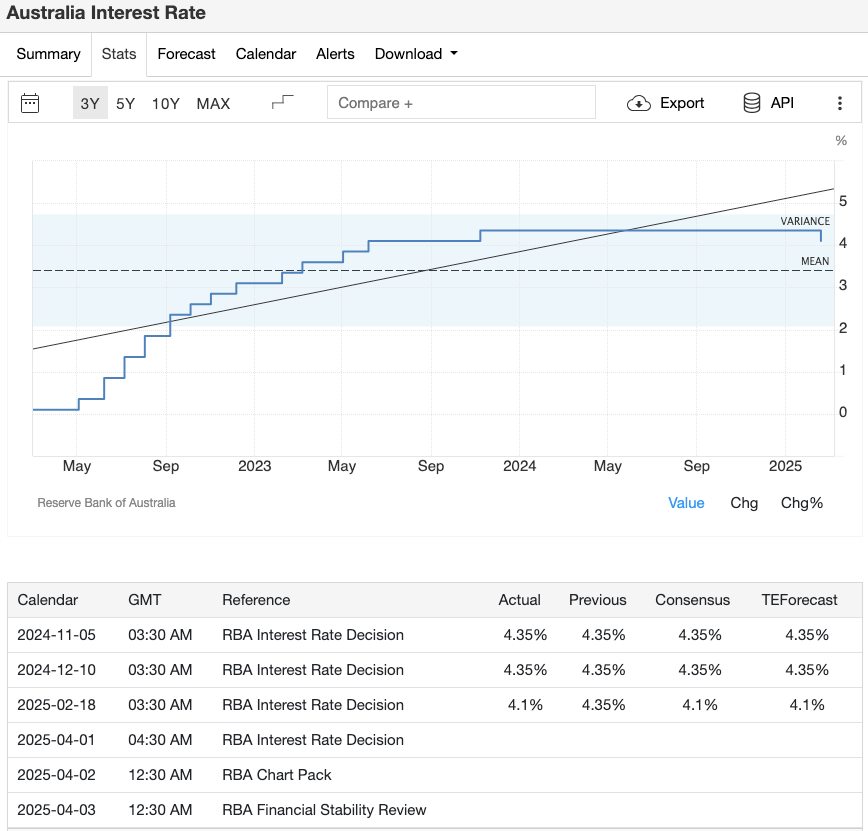Screen dimensions: 868x831
Task: Open the three-dot overflow menu
Action: click(x=841, y=102)
